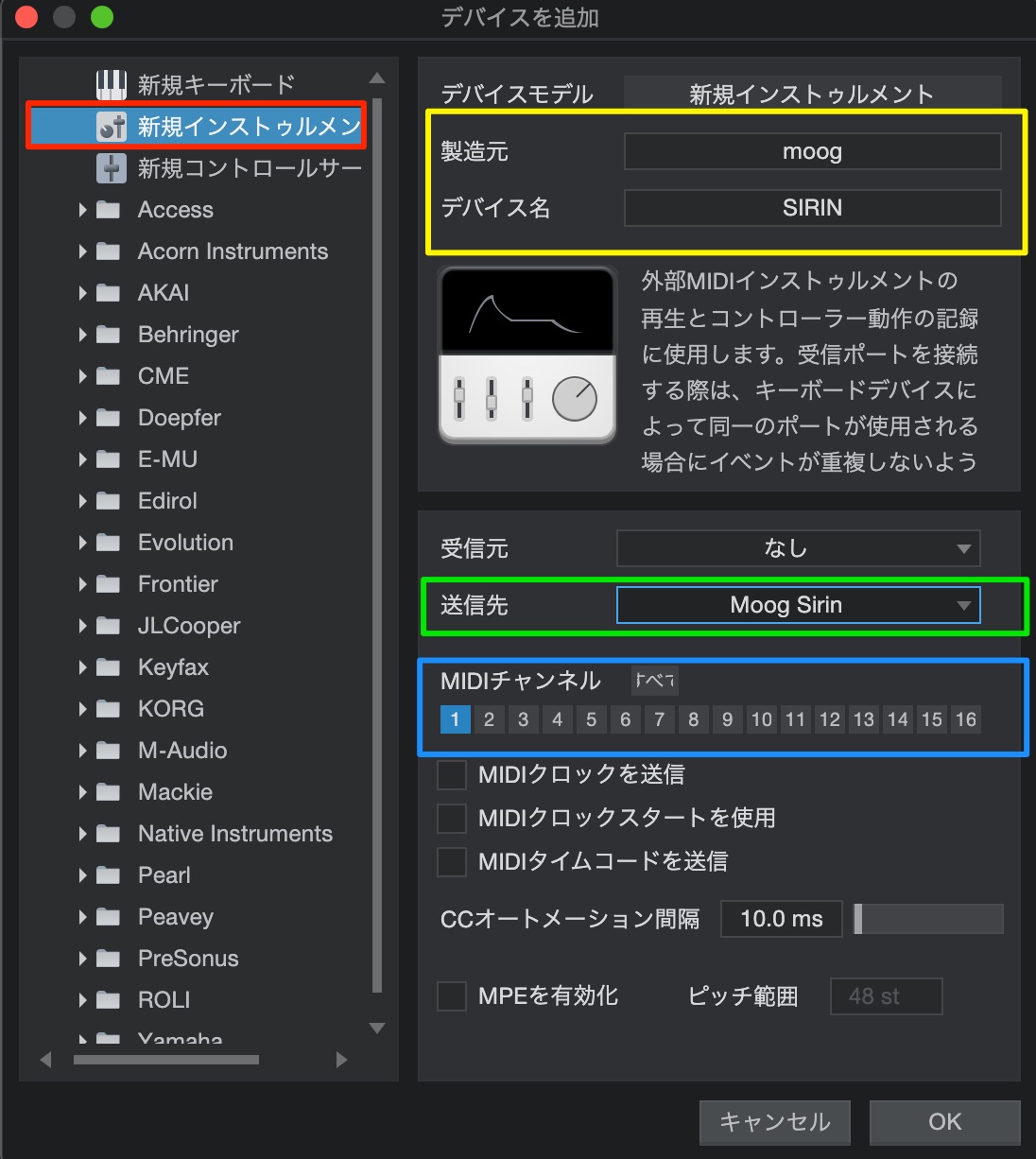Click horizontal scroll right arrow
The height and width of the screenshot is (1159, 1036).
(x=342, y=1060)
